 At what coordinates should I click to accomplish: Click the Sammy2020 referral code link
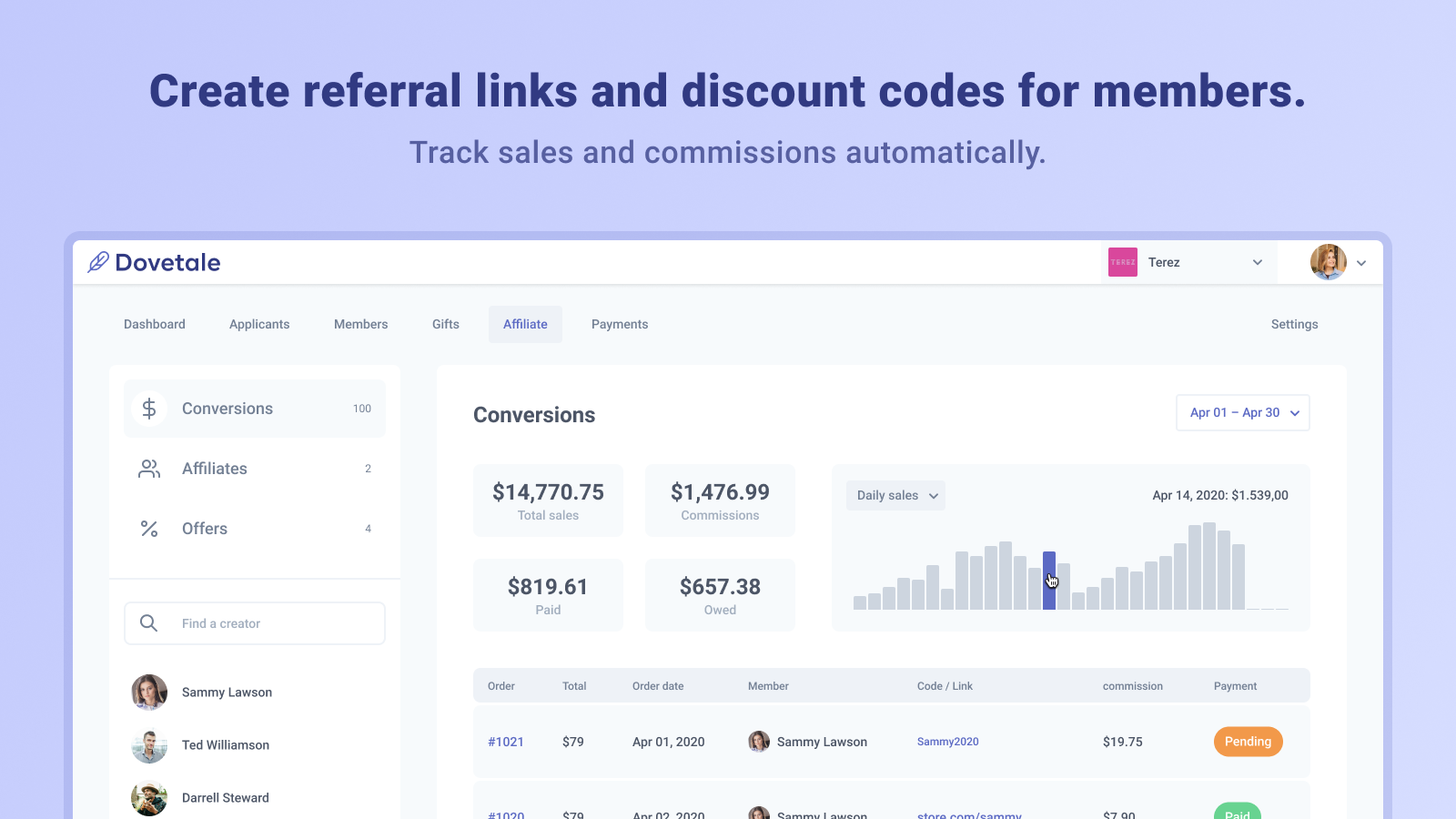(x=947, y=742)
